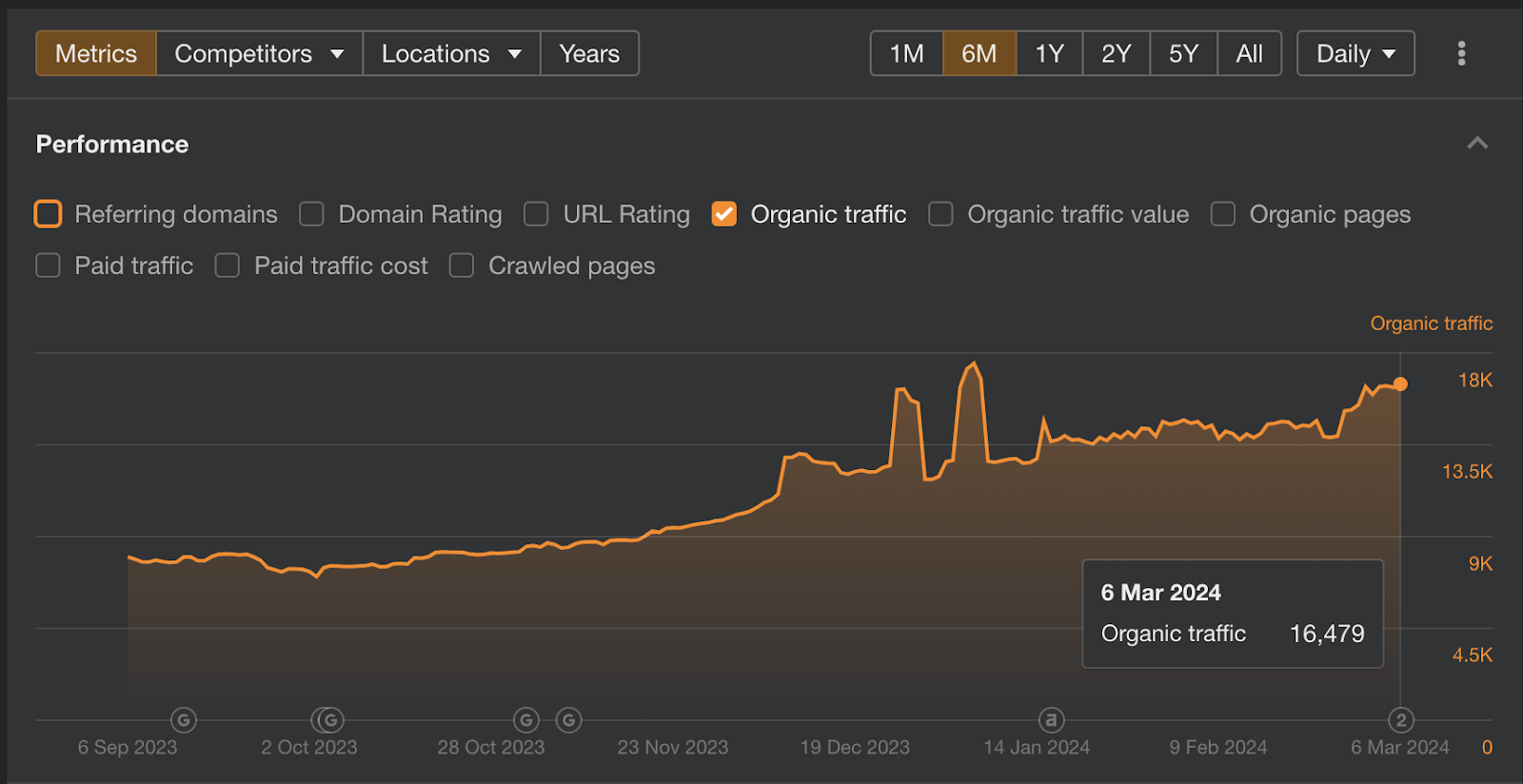
Task: Select the 1Y time range
Action: pos(1049,53)
